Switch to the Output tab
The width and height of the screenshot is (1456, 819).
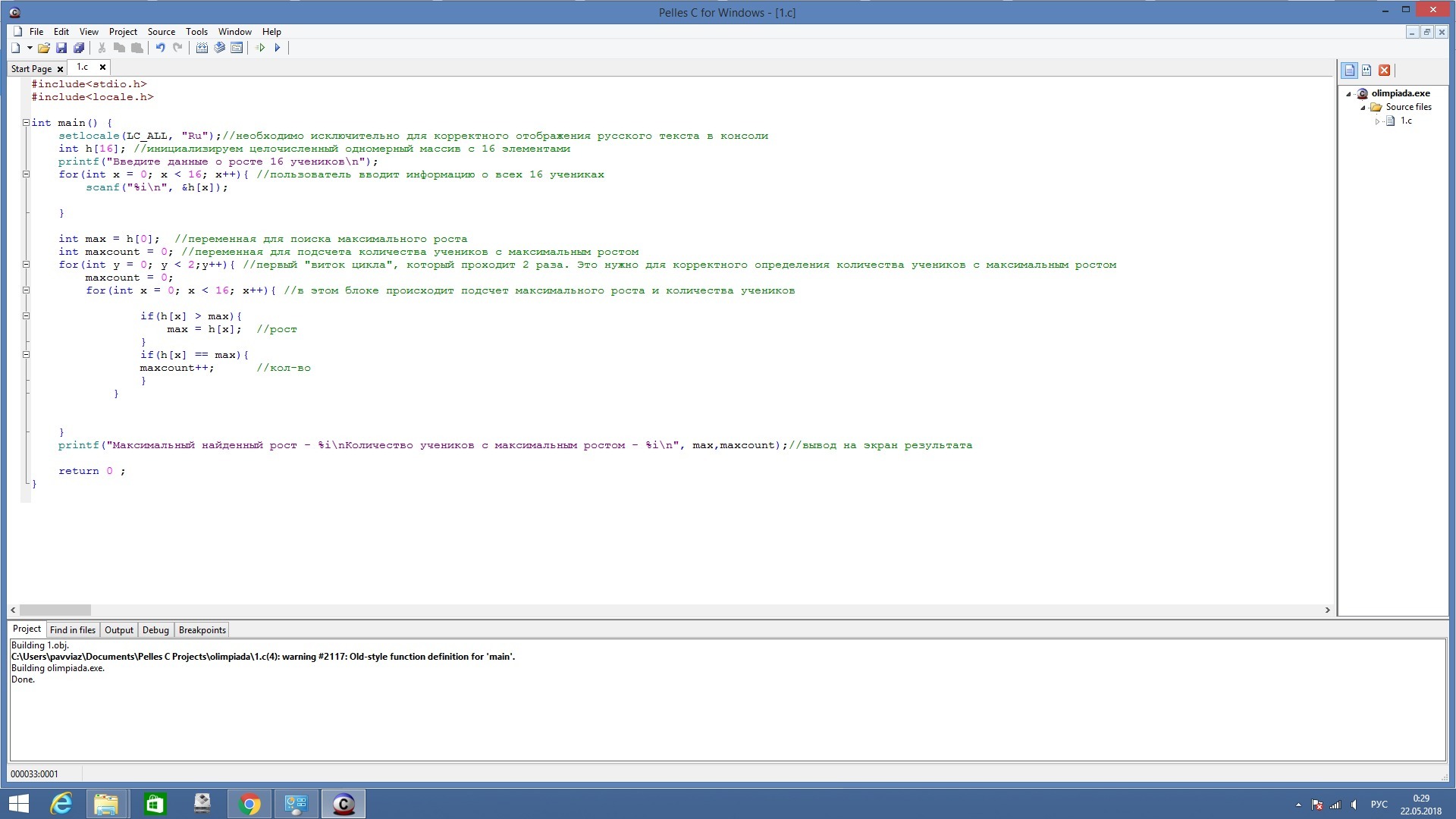point(118,630)
